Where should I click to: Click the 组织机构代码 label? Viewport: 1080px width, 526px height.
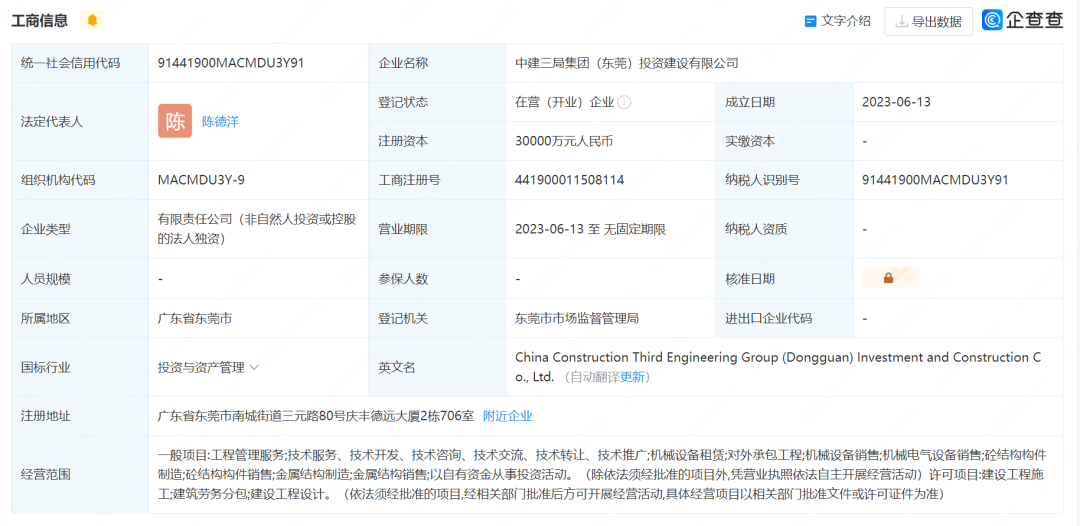(58, 180)
